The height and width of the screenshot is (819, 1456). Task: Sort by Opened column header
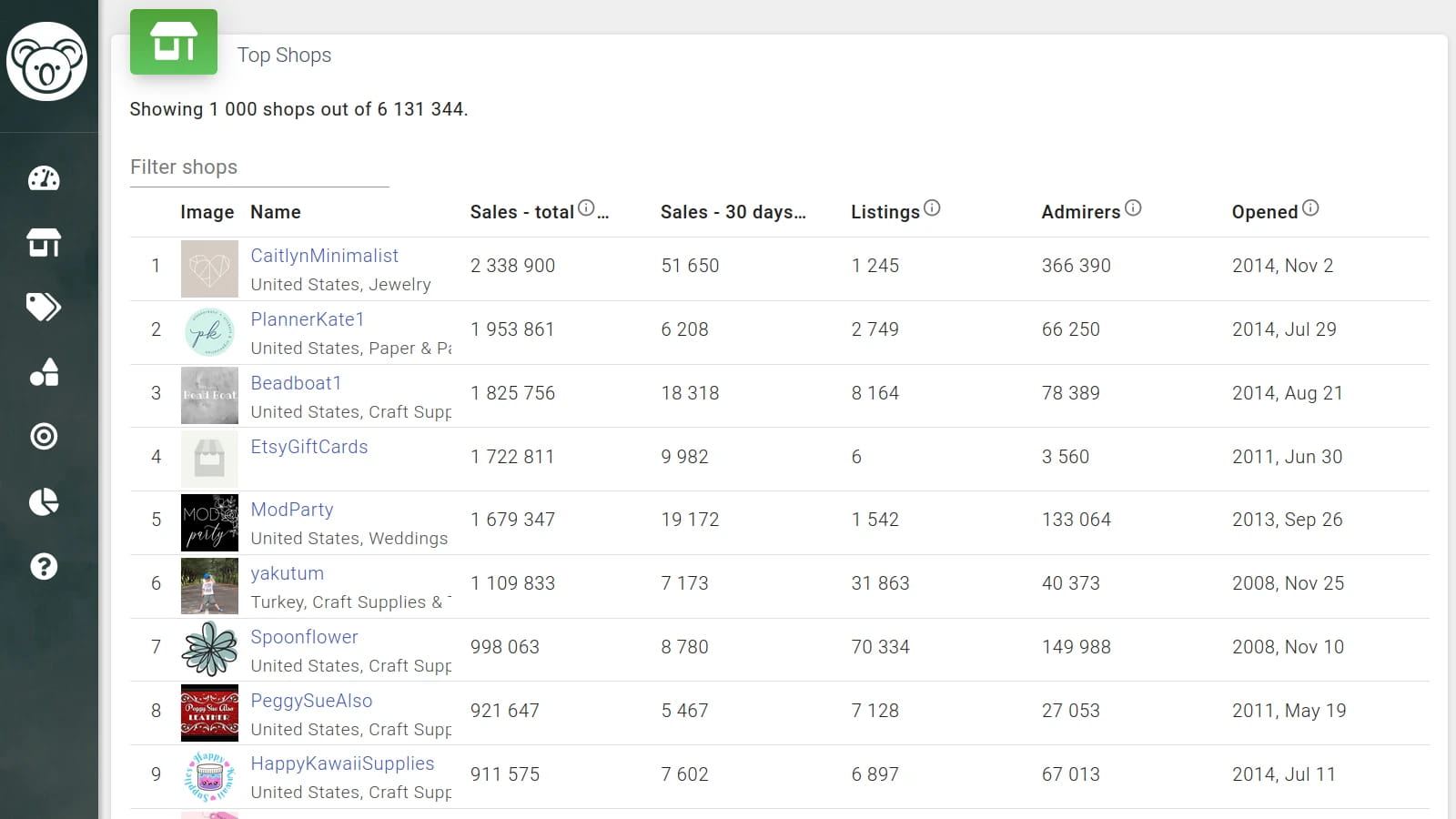1265,212
